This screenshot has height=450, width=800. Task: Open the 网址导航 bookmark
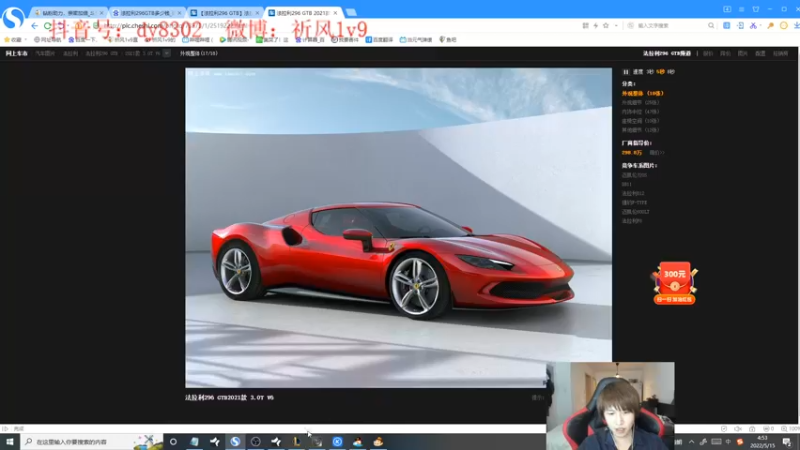point(47,39)
